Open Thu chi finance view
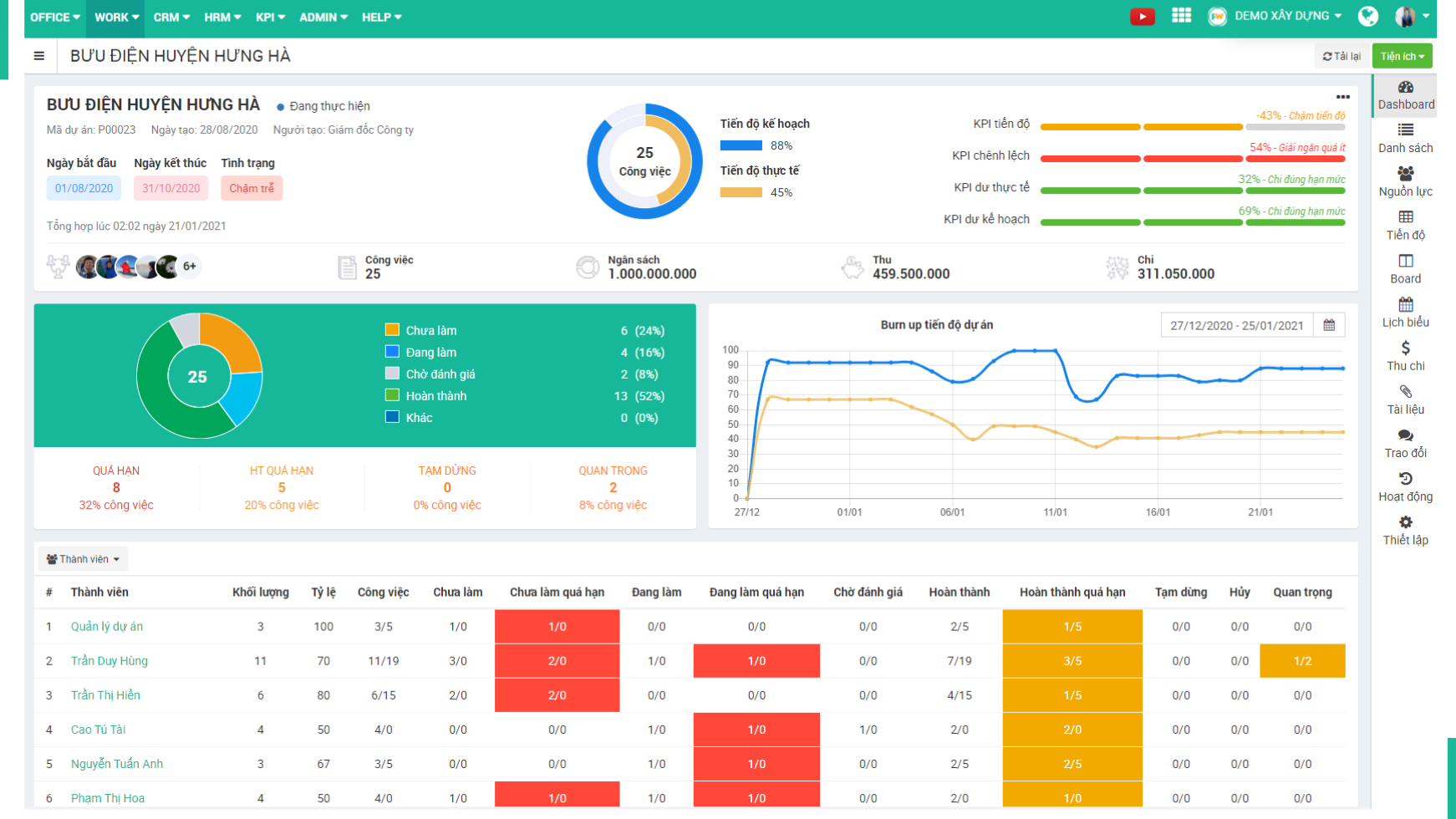 click(x=1406, y=356)
